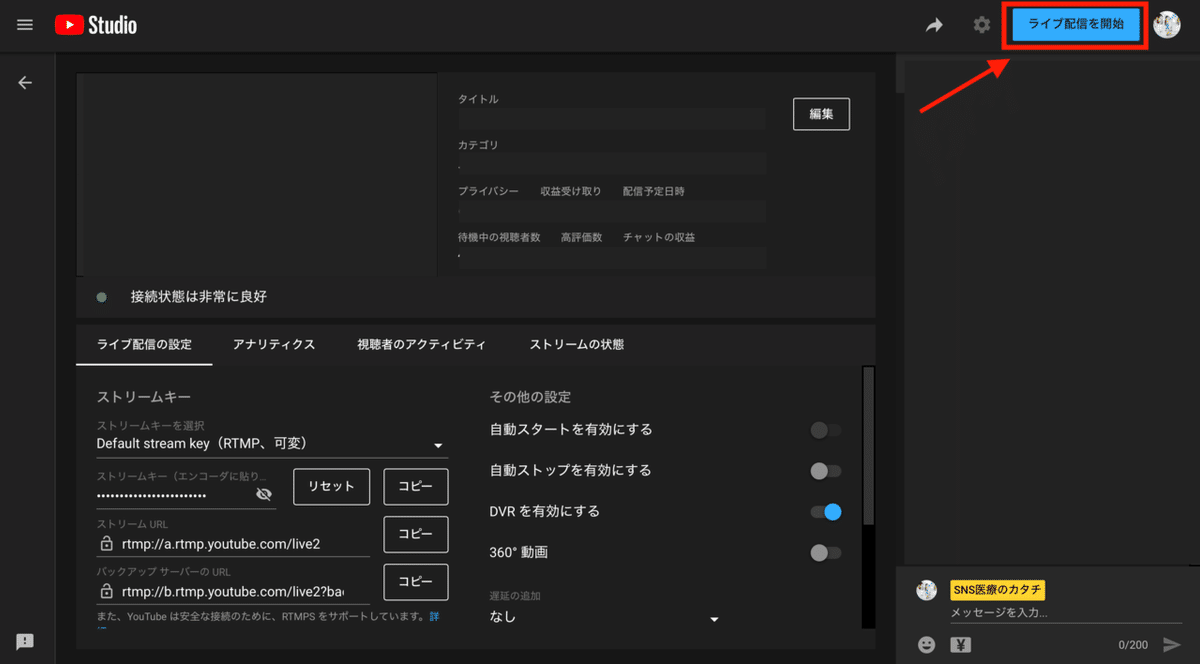Click the feedback icon at bottom left
Viewport: 1200px width, 664px height.
(x=25, y=641)
